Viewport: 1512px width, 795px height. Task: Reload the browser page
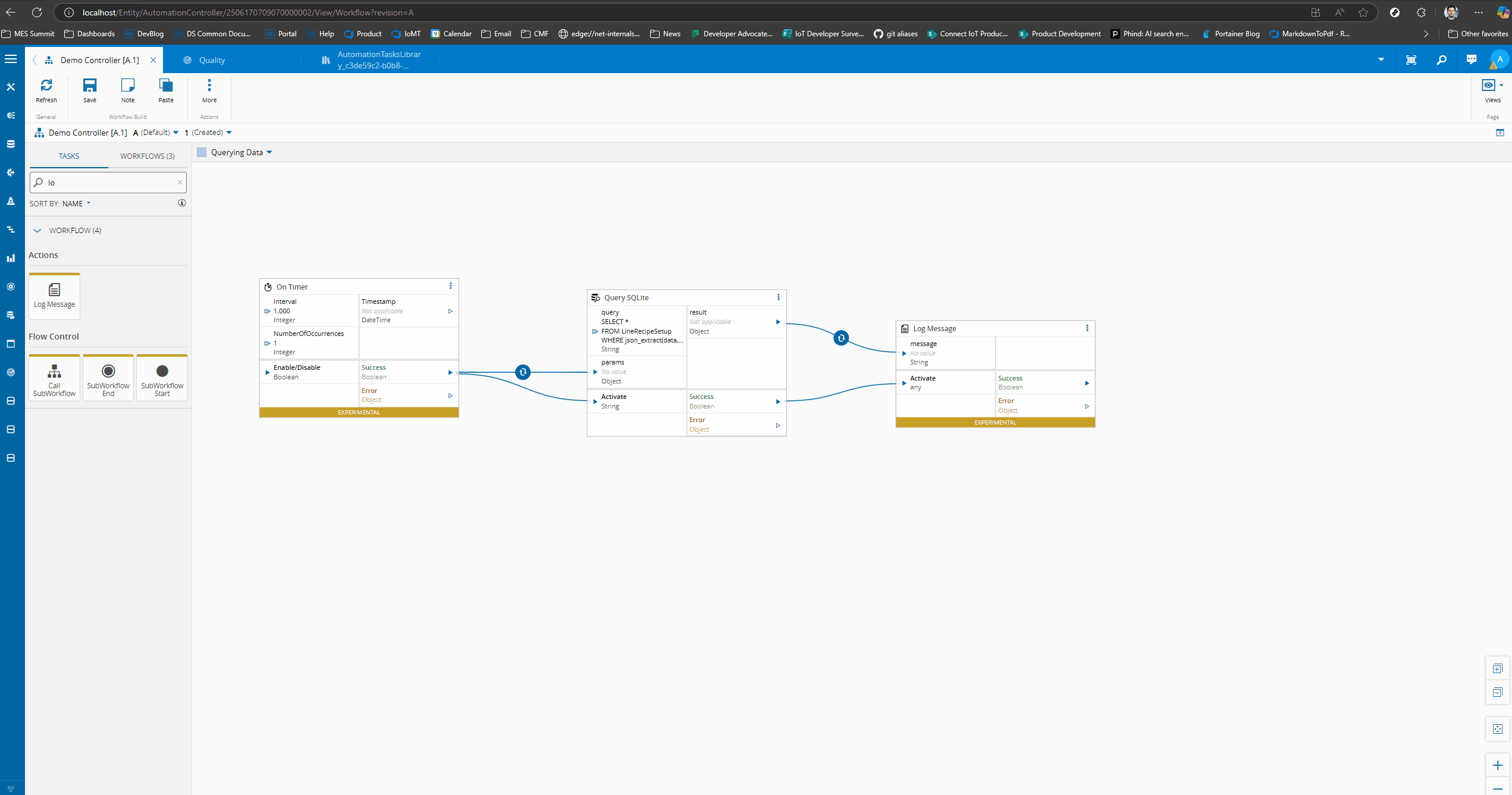point(37,12)
